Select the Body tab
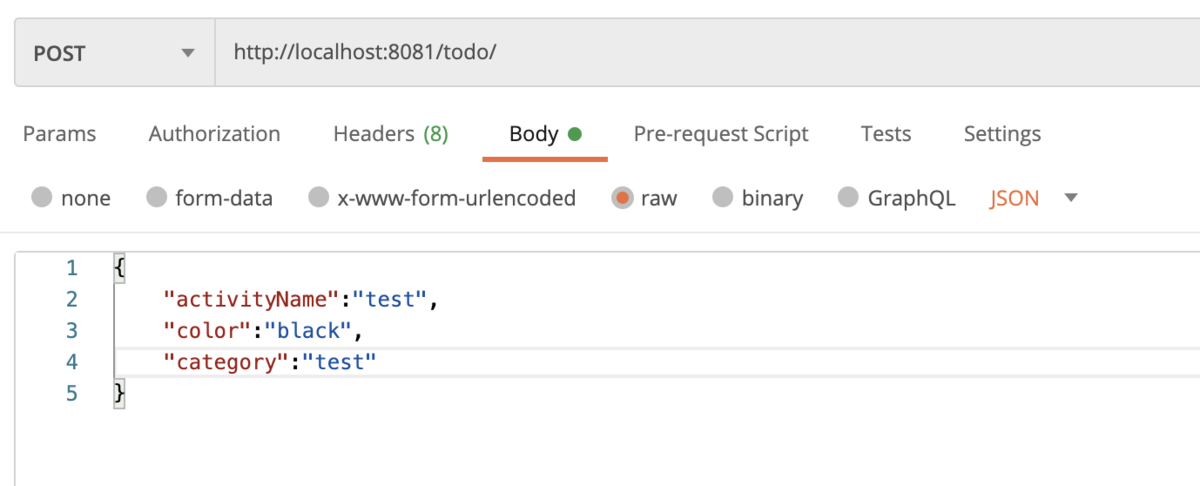This screenshot has height=486, width=1200. [545, 134]
